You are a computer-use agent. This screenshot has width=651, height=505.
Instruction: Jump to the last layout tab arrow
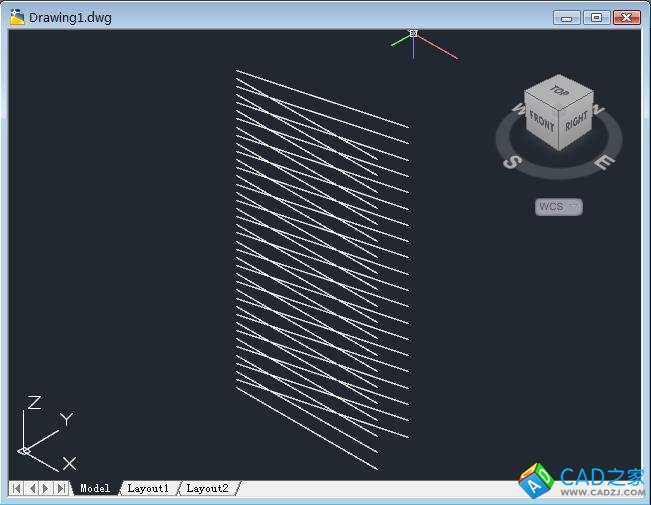click(61, 488)
